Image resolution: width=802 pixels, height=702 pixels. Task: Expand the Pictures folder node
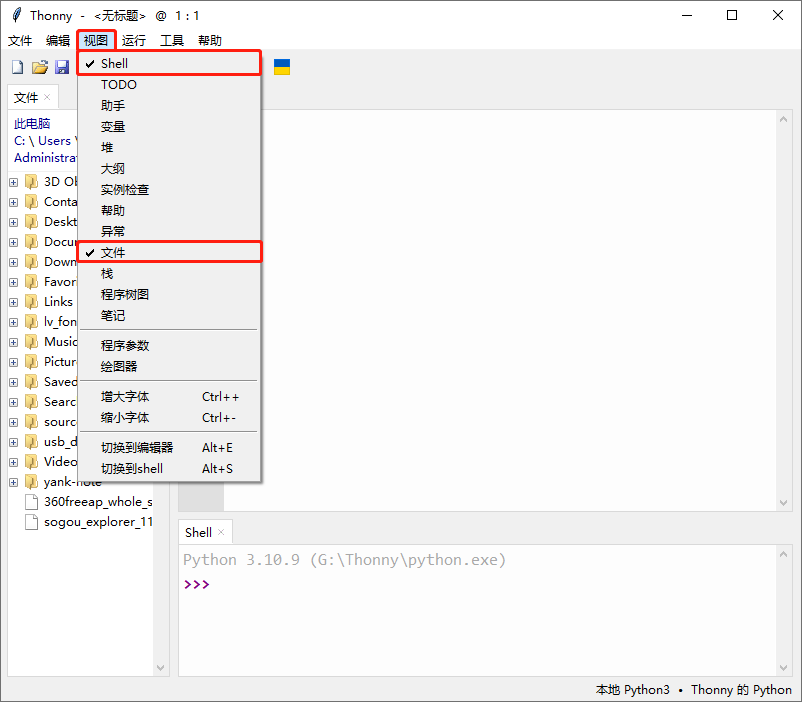click(x=14, y=362)
